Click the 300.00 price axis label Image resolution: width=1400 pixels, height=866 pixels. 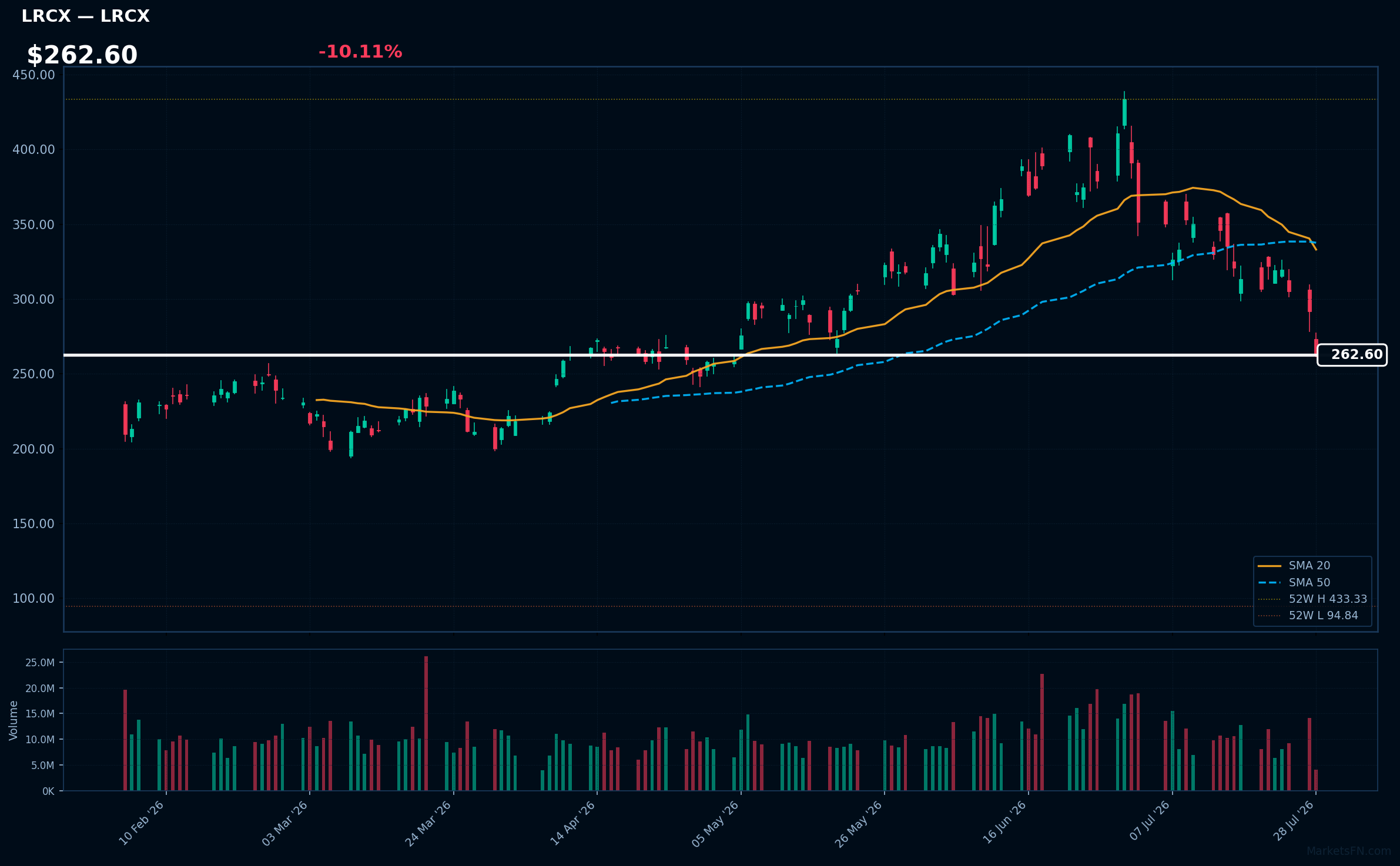point(34,300)
